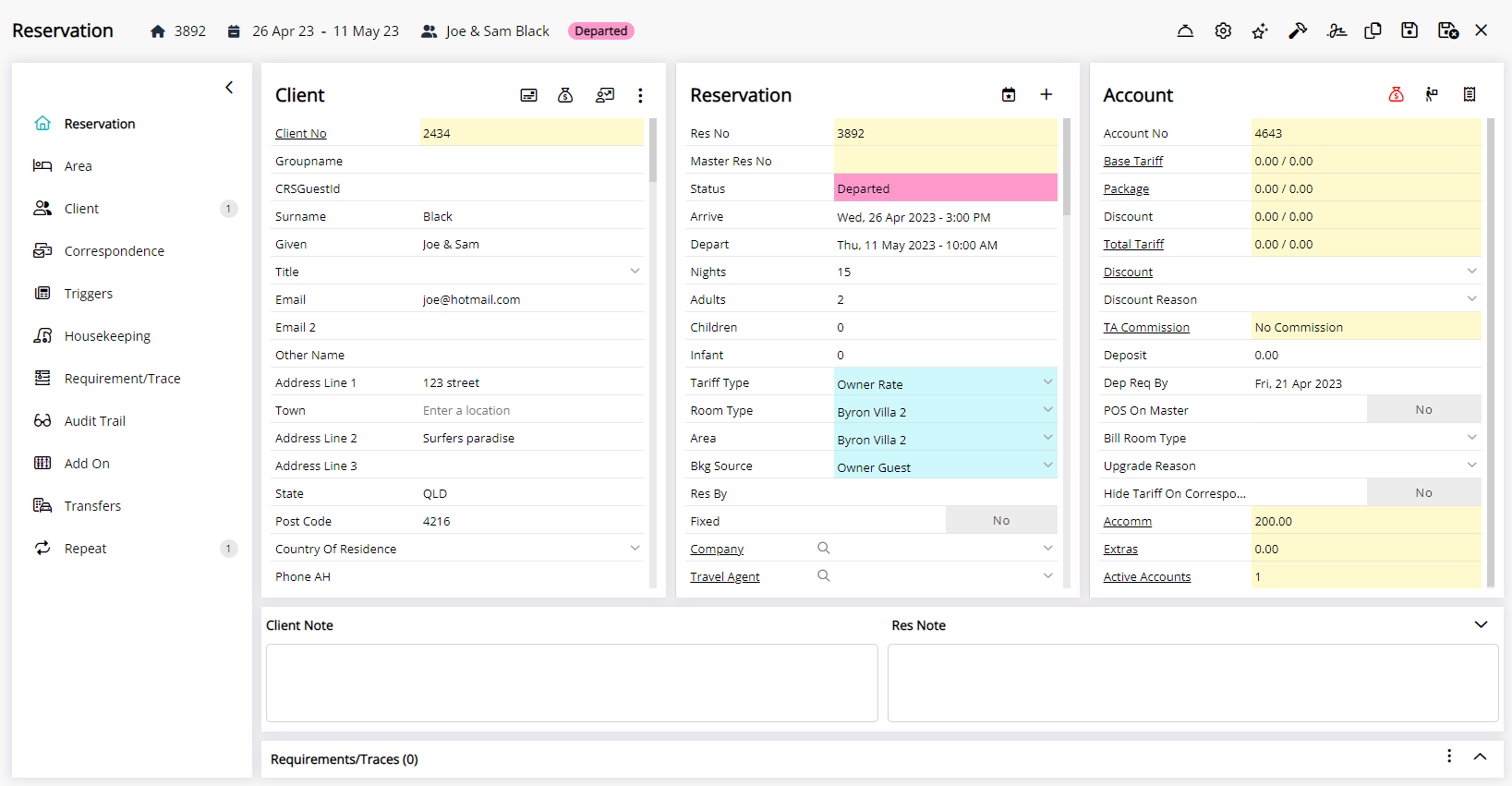Image resolution: width=1512 pixels, height=786 pixels.
Task: Click the Travel Agent link
Action: [724, 577]
